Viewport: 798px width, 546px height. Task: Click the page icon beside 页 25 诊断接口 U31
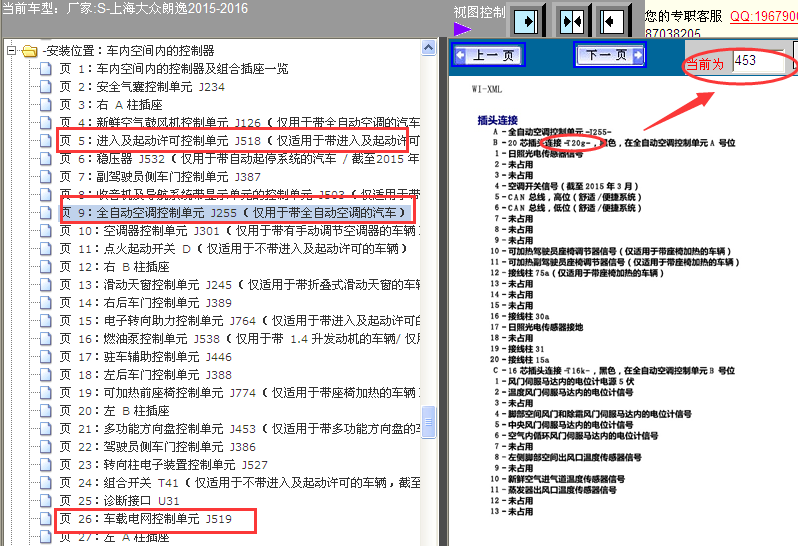click(x=46, y=501)
